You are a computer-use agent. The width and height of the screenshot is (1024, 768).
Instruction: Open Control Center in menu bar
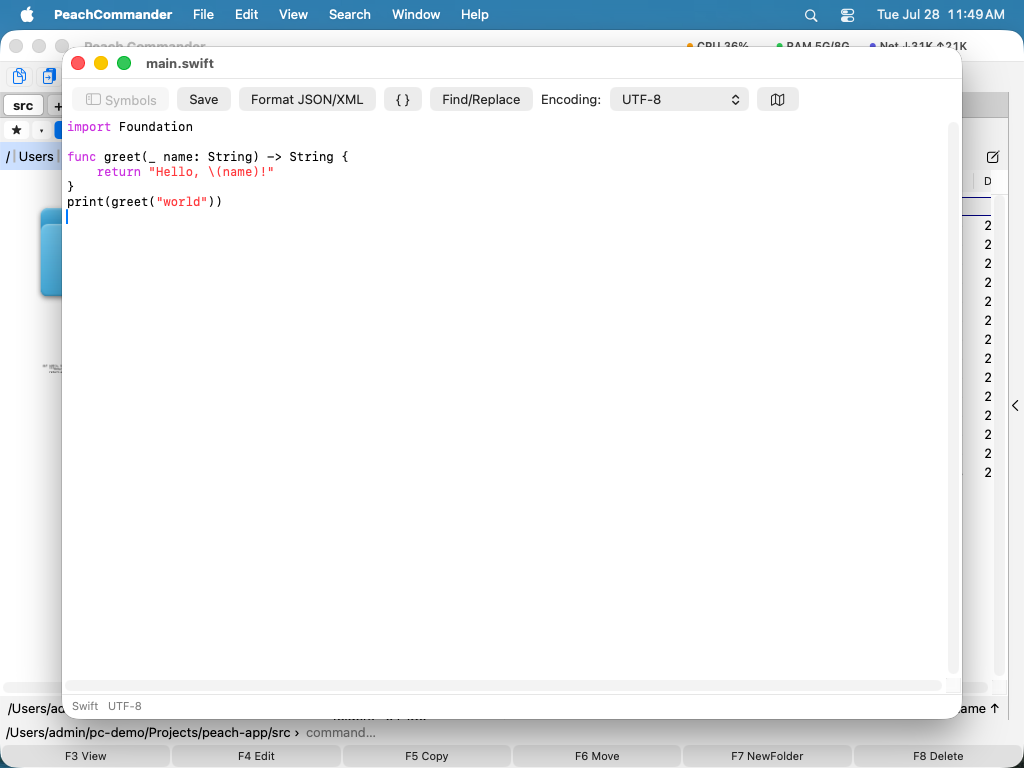pos(847,15)
